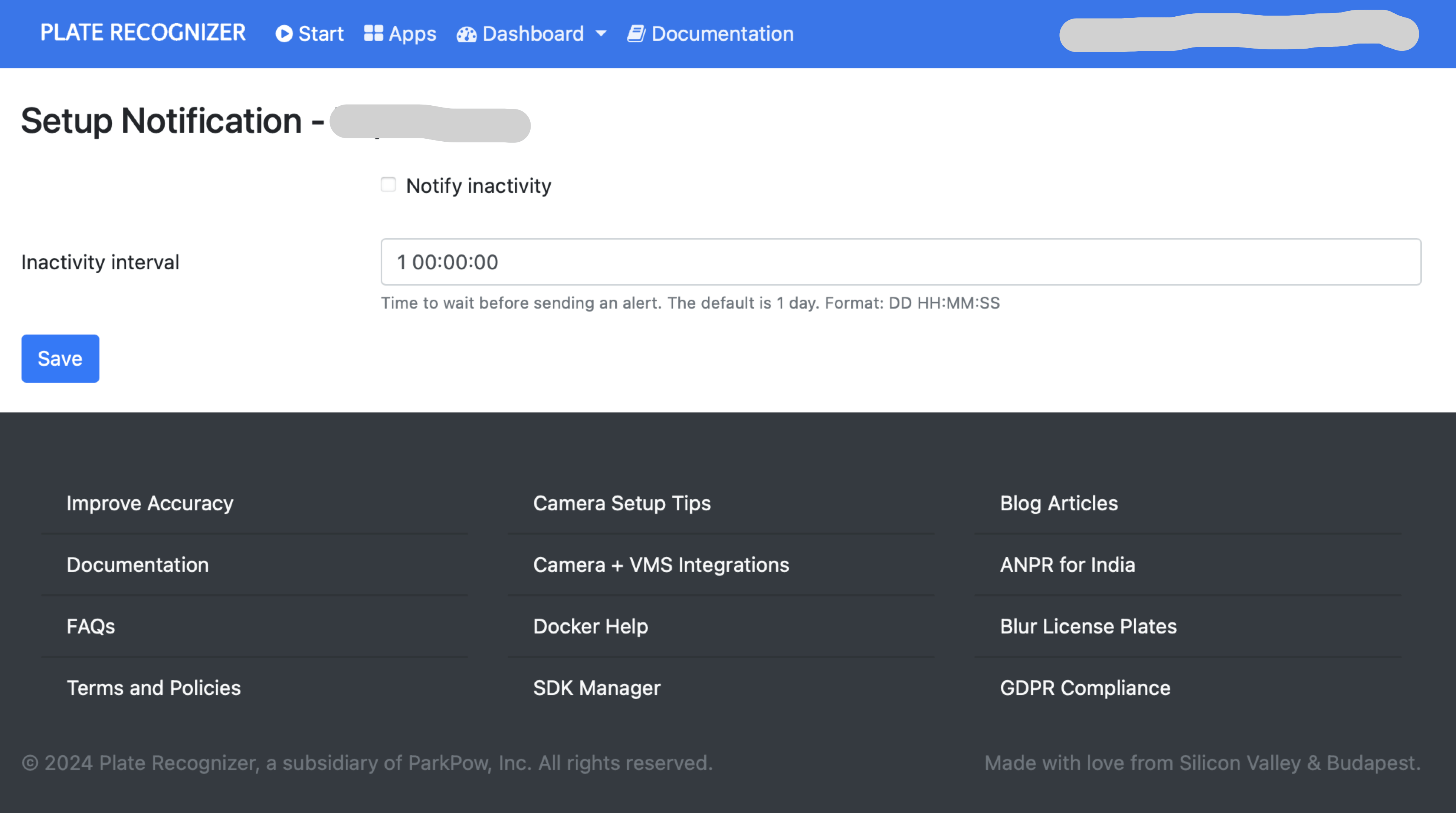Open the Docker Help link
The height and width of the screenshot is (813, 1456).
590,626
